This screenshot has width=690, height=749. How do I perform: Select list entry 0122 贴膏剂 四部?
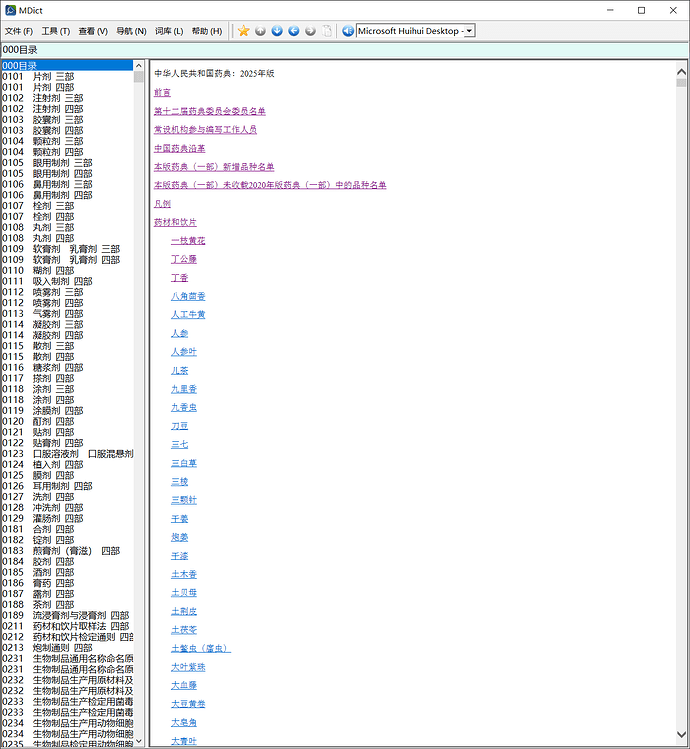coord(67,443)
